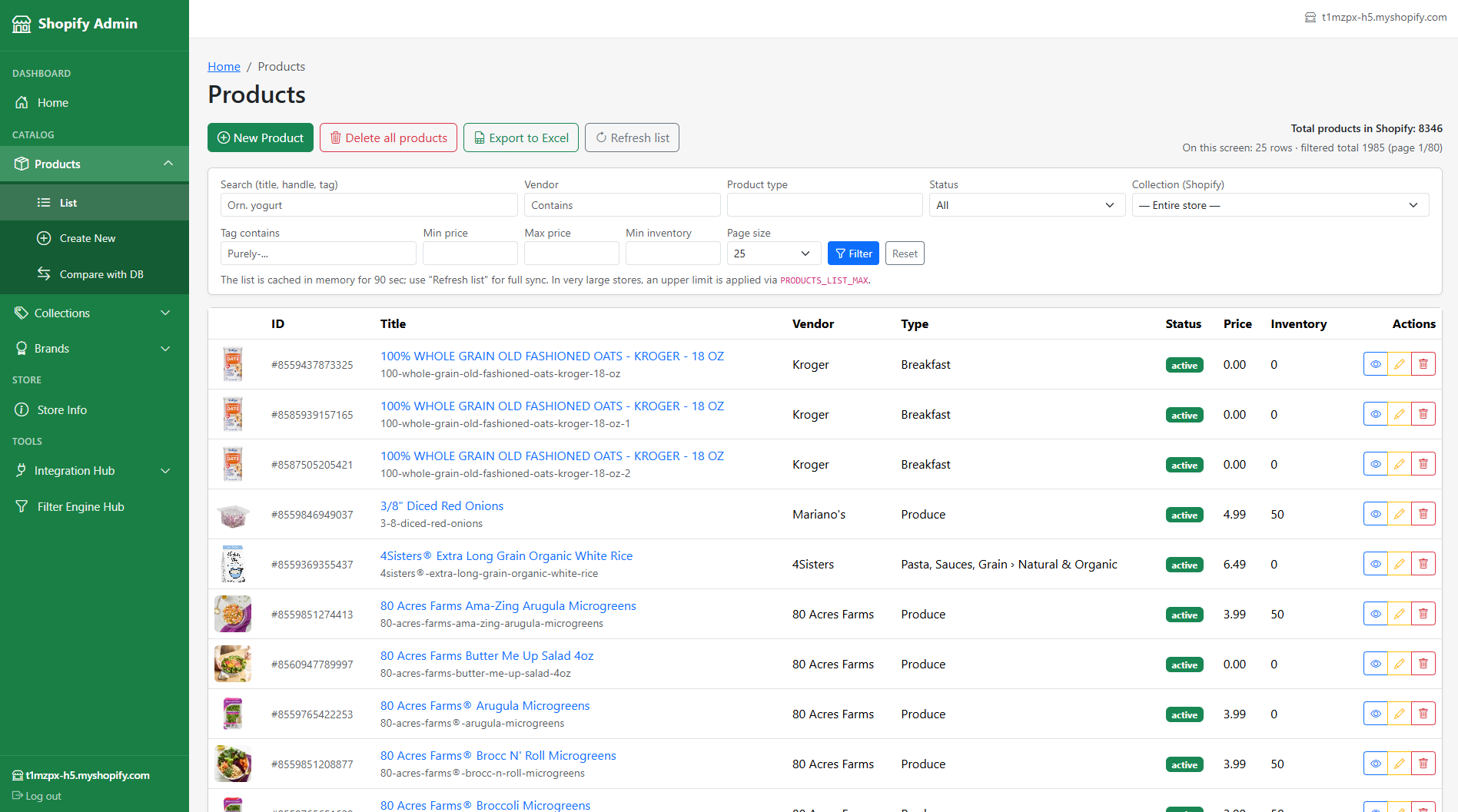
Task: Click the New Product button
Action: (261, 138)
